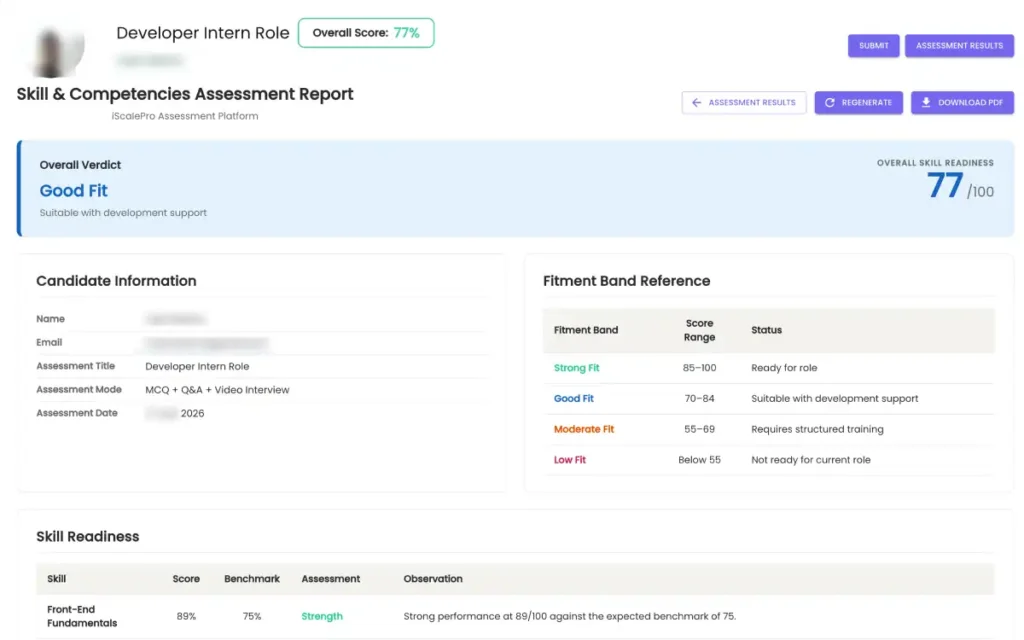Click the Submit button
The height and width of the screenshot is (640, 1024).
point(873,46)
